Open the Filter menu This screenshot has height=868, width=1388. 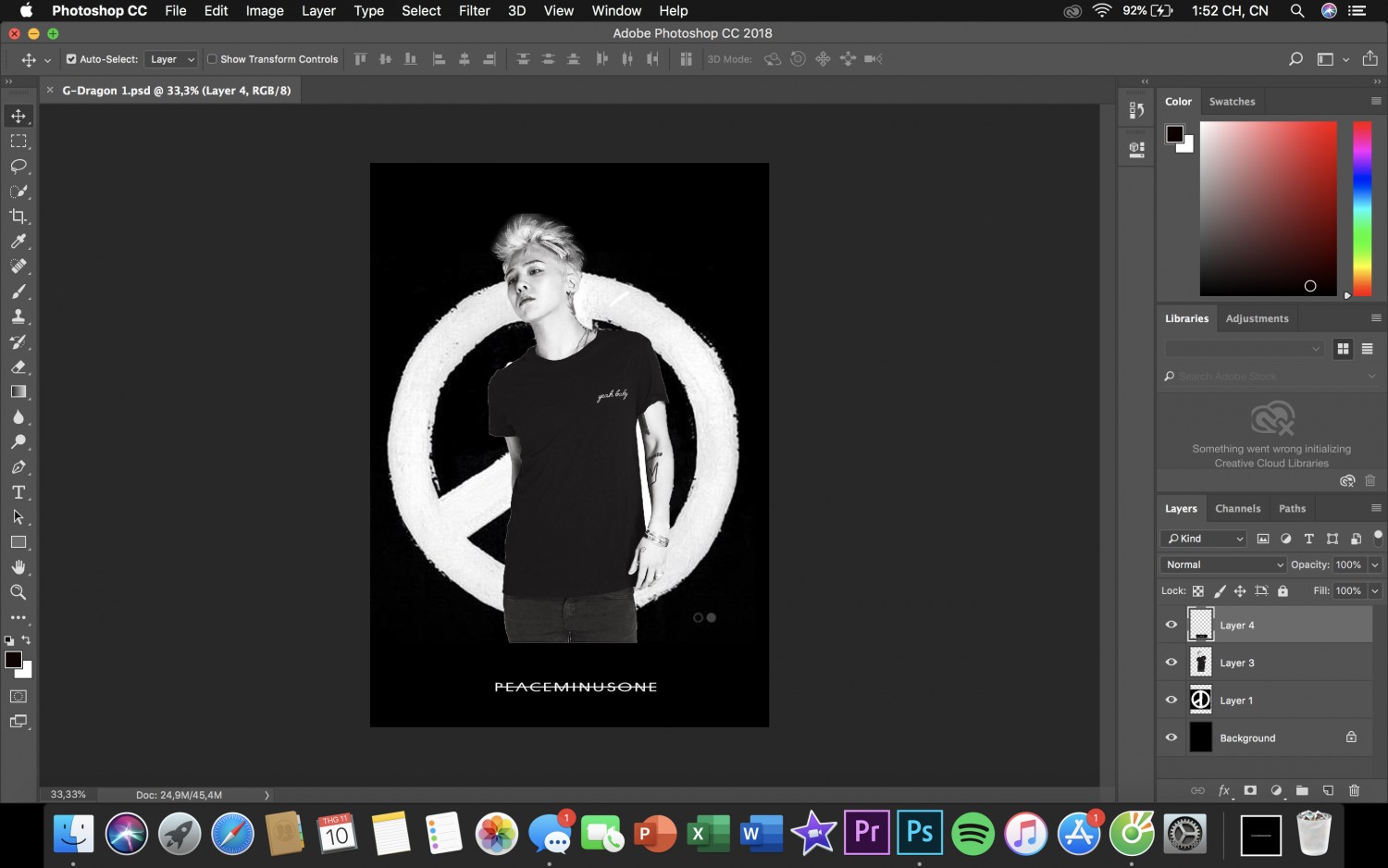pos(475,11)
